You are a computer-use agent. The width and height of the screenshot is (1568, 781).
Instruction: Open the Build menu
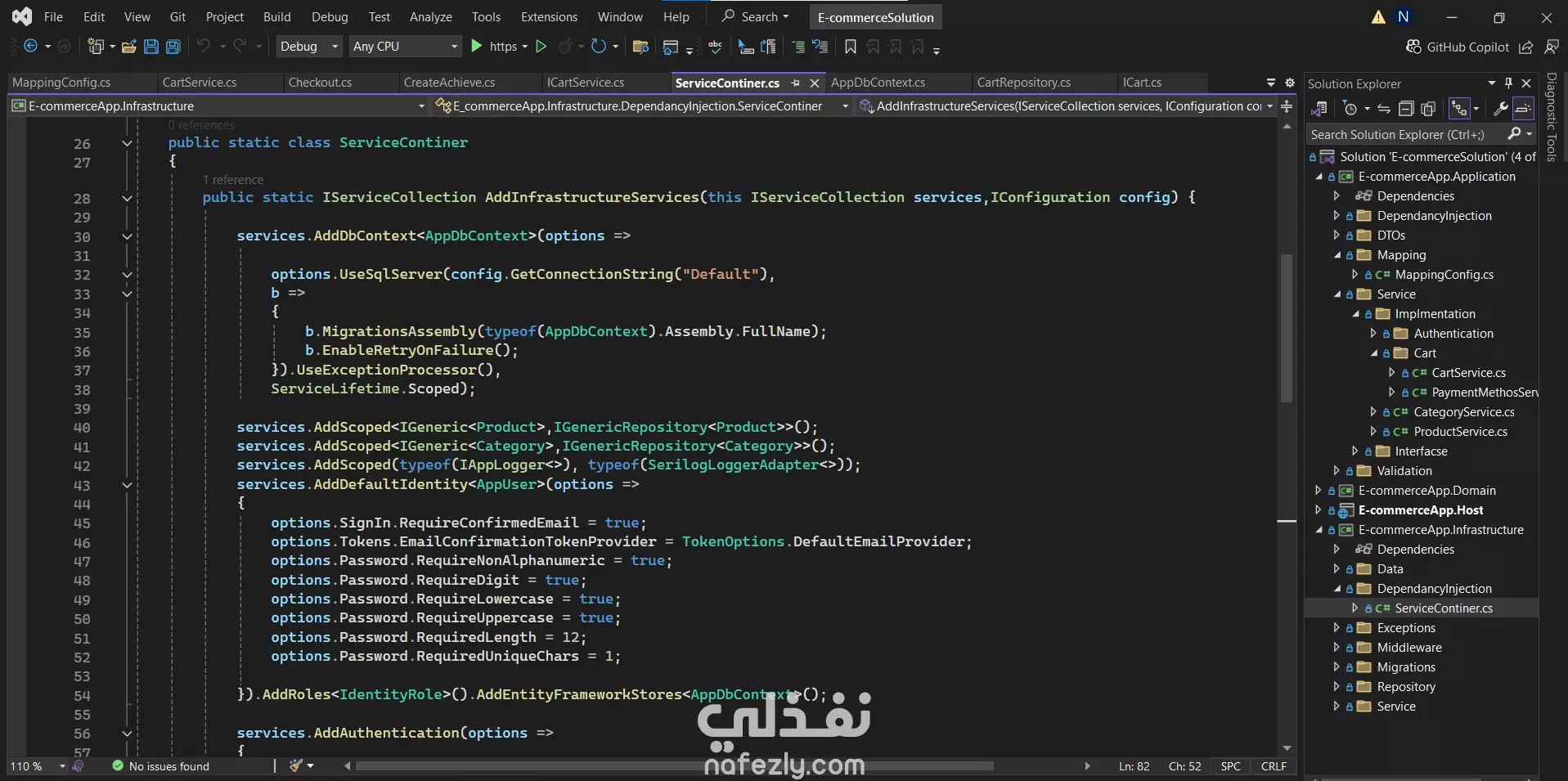(277, 16)
